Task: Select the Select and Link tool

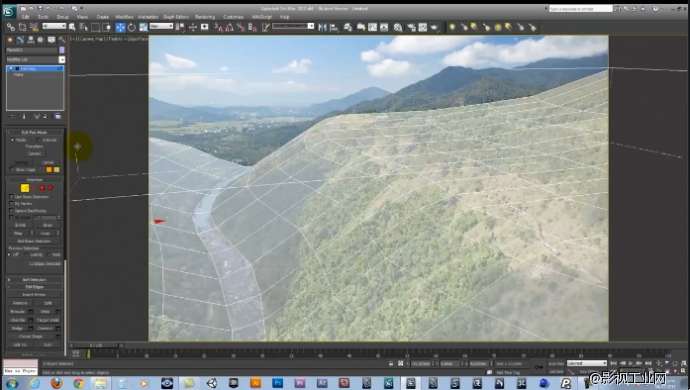Action: [11, 27]
